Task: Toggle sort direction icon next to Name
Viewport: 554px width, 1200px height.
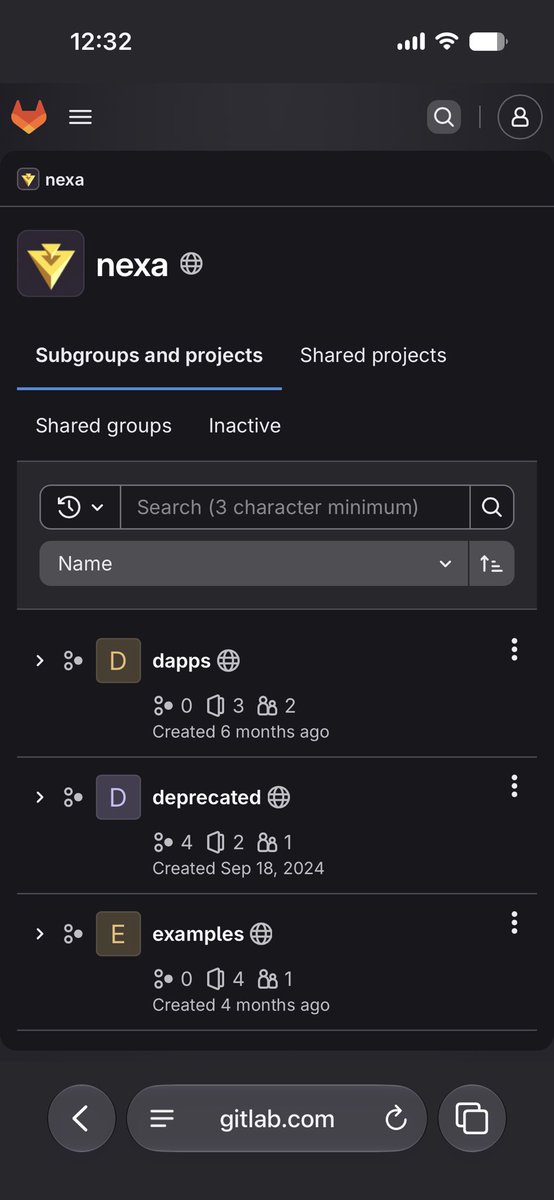Action: 491,563
